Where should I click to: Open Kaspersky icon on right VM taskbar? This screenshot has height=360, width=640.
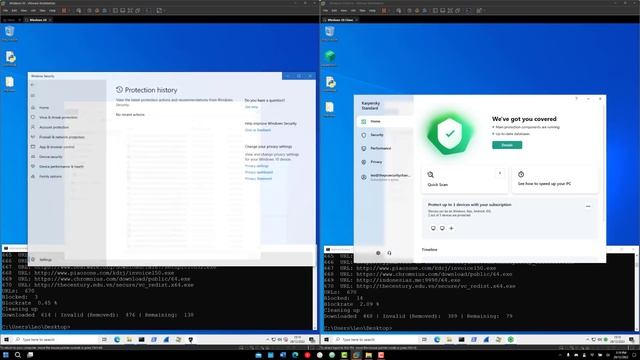[511, 340]
